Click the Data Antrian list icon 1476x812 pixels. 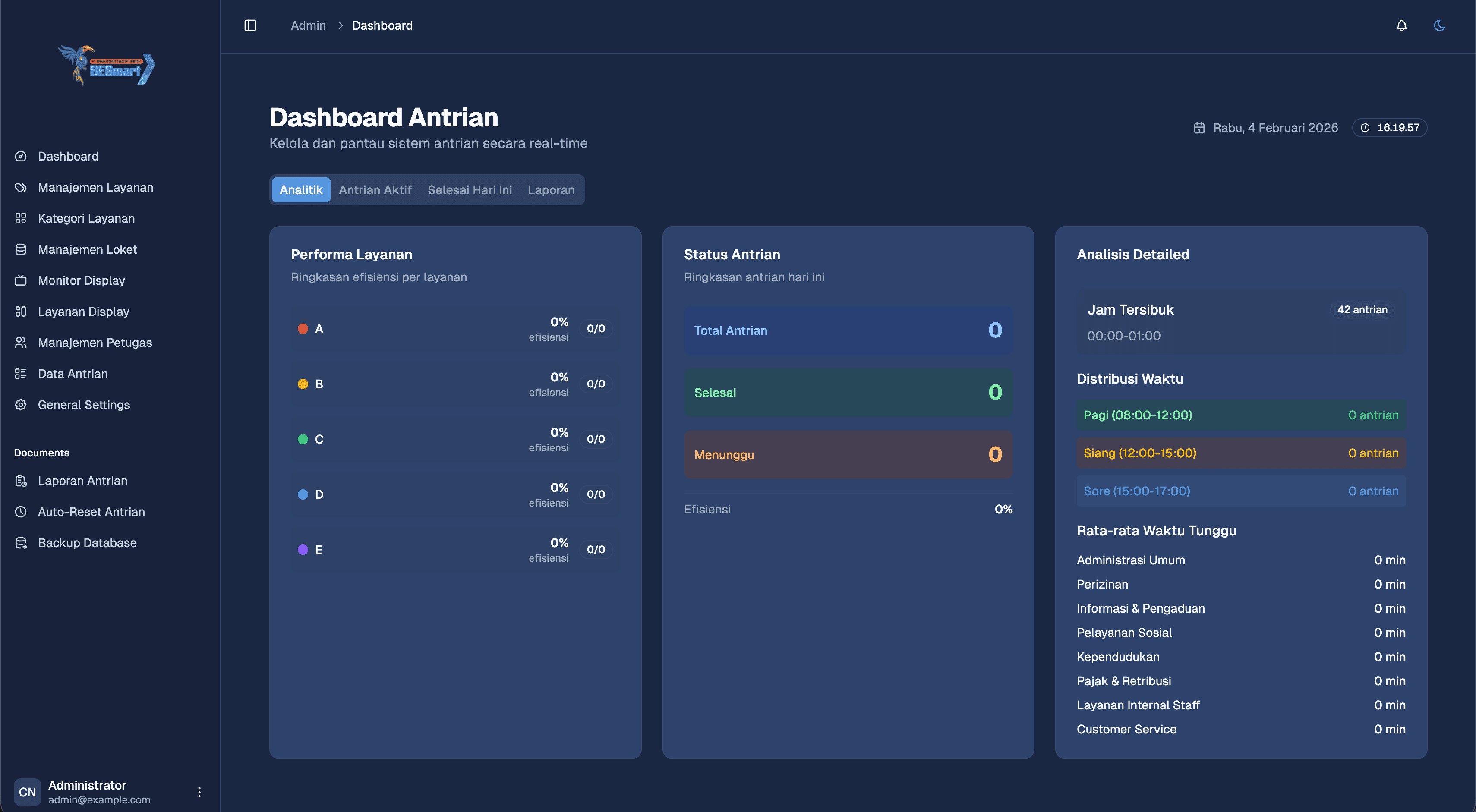[21, 373]
